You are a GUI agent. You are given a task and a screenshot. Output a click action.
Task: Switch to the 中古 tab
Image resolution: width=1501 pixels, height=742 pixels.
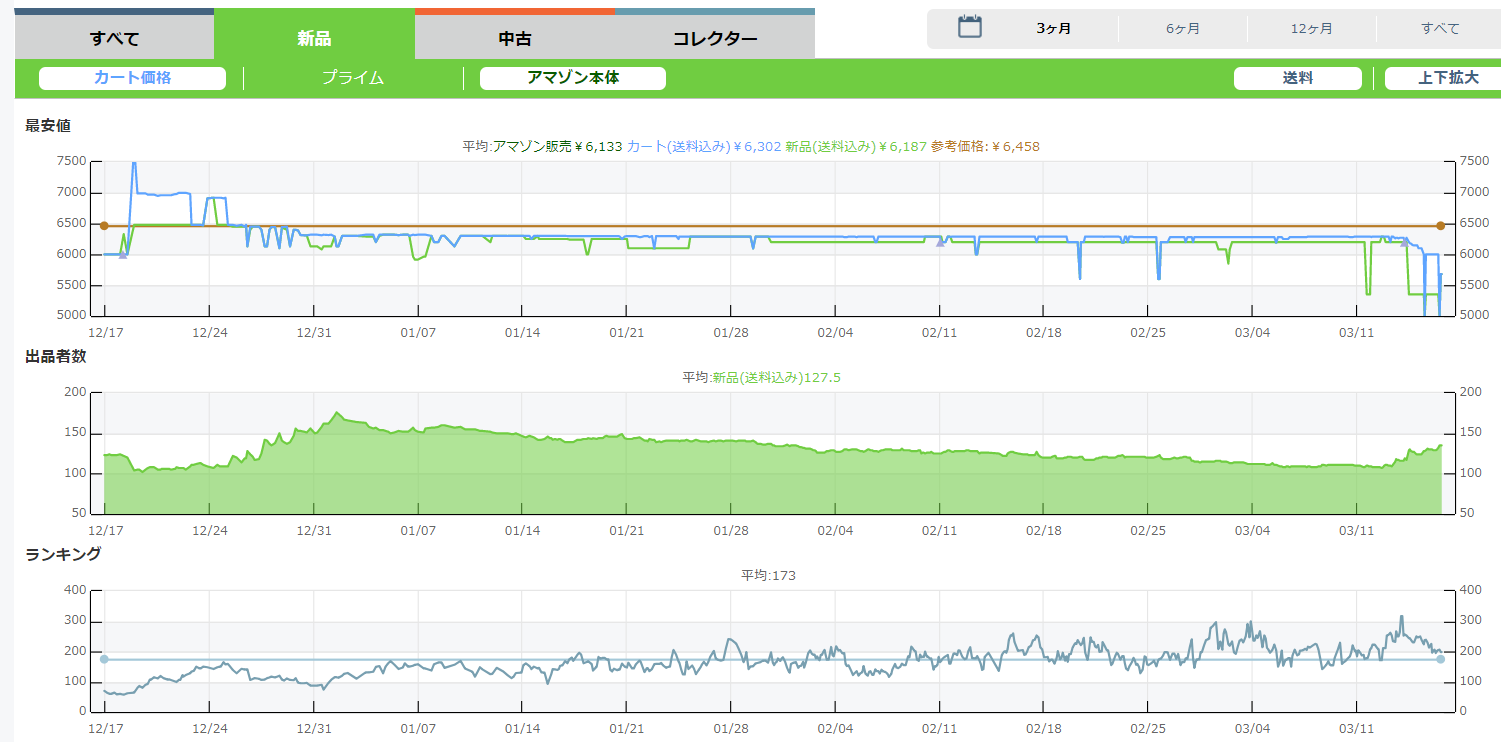tap(515, 39)
